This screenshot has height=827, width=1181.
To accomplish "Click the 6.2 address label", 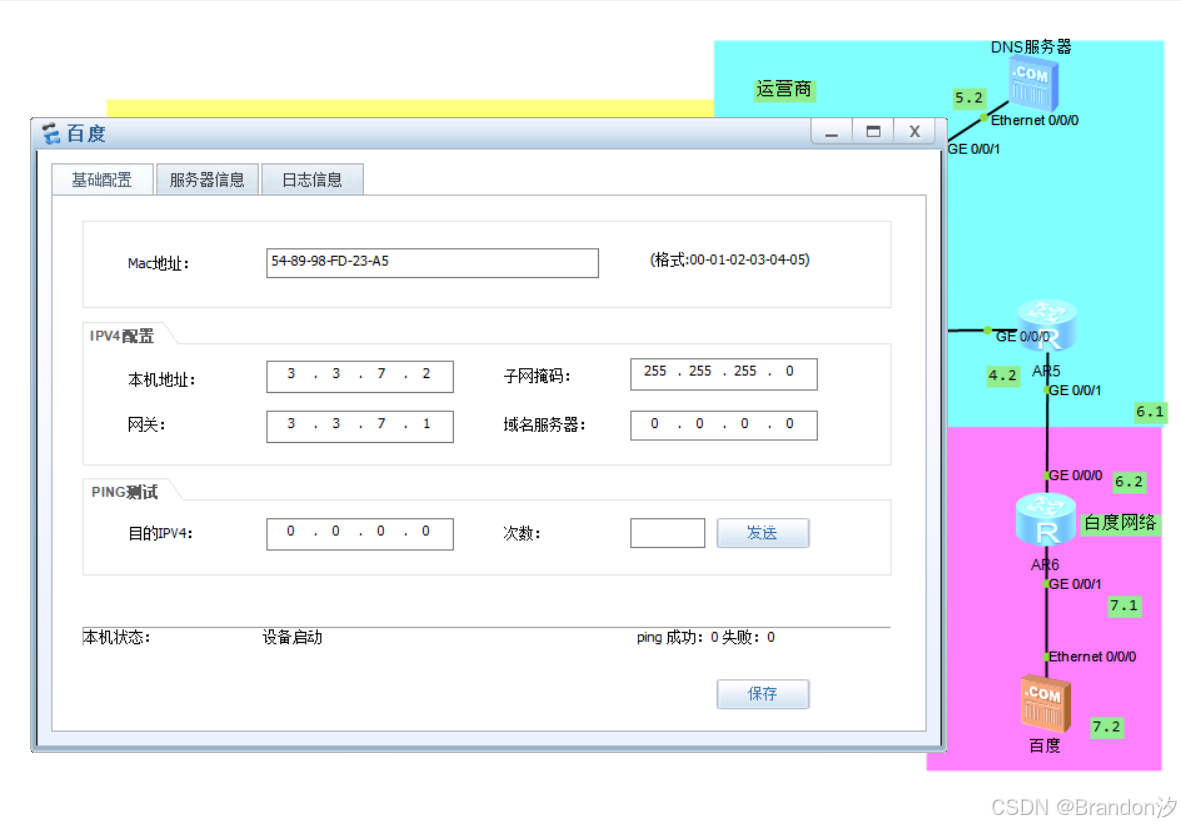I will 1129,482.
